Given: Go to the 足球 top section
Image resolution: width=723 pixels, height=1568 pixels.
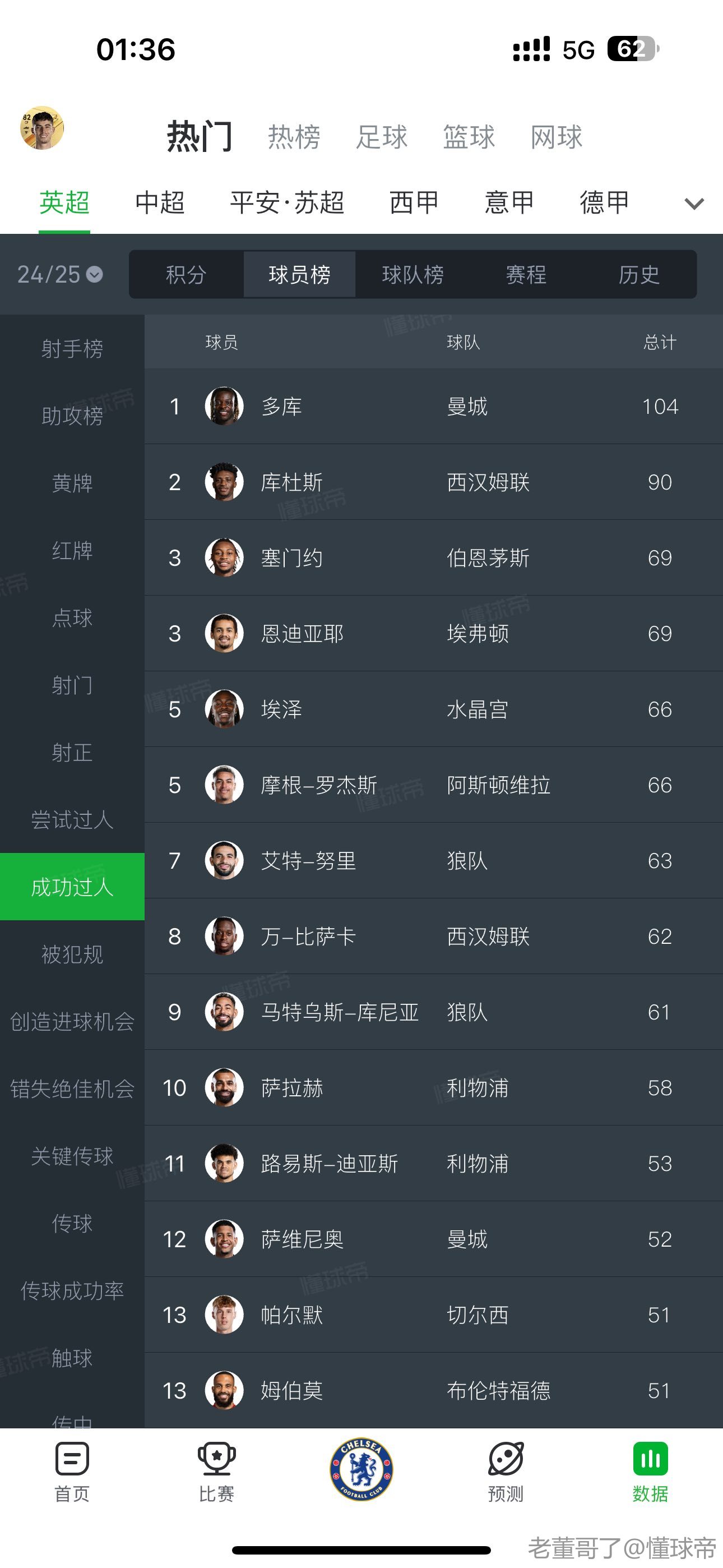Looking at the screenshot, I should (x=382, y=137).
